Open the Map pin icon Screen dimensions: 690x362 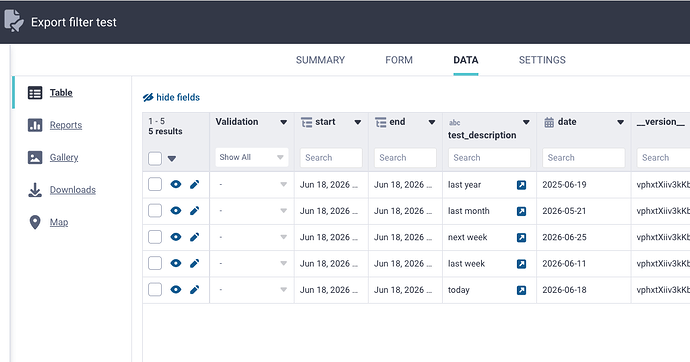[35, 222]
